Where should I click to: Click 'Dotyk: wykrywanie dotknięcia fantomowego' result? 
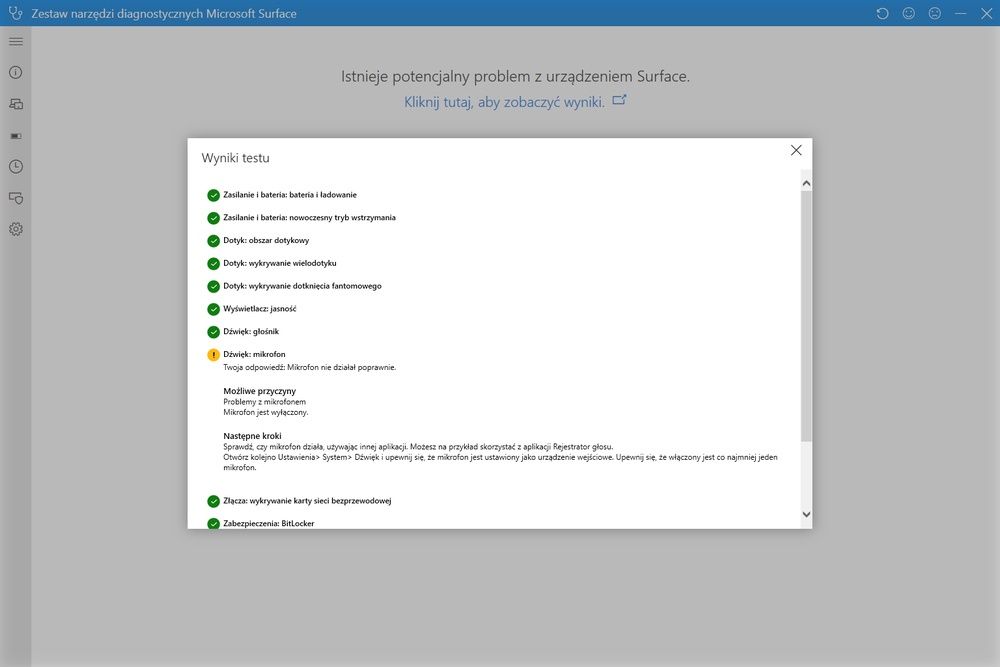[x=302, y=286]
